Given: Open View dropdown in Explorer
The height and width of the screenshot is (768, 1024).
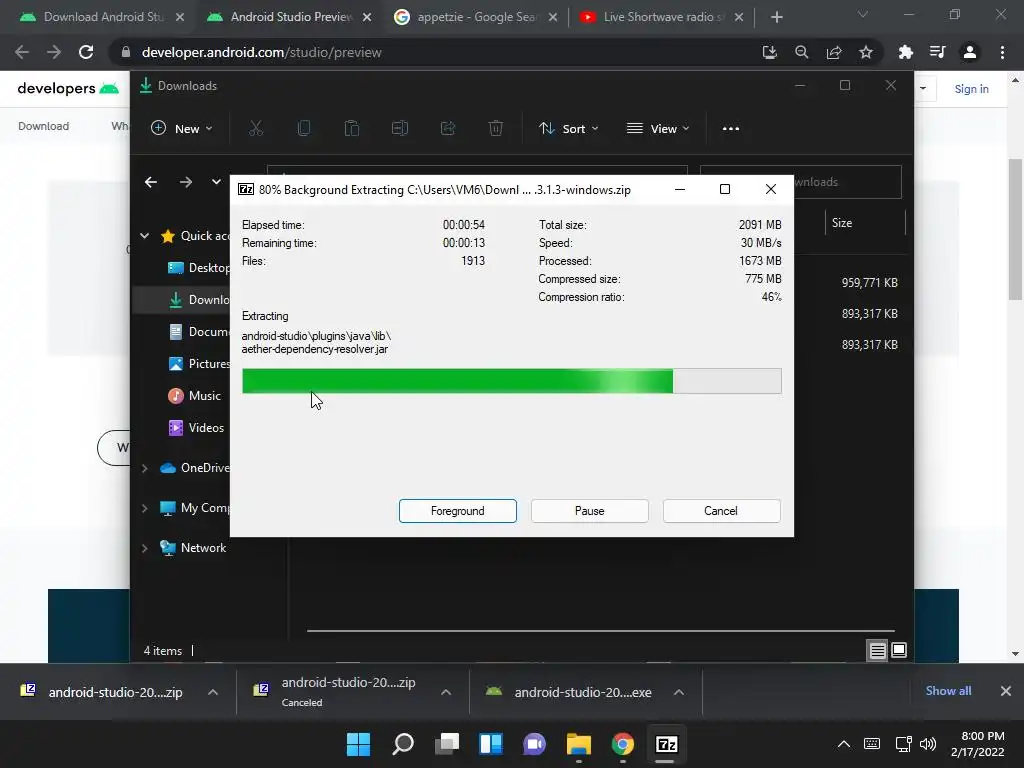Looking at the screenshot, I should click(x=658, y=129).
